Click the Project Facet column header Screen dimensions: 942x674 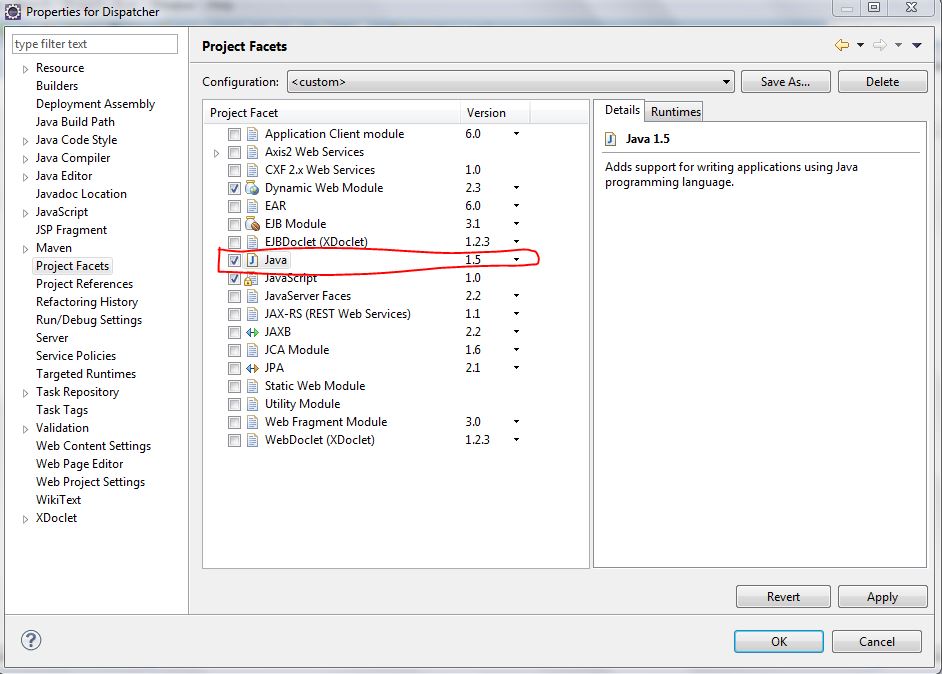tap(331, 113)
